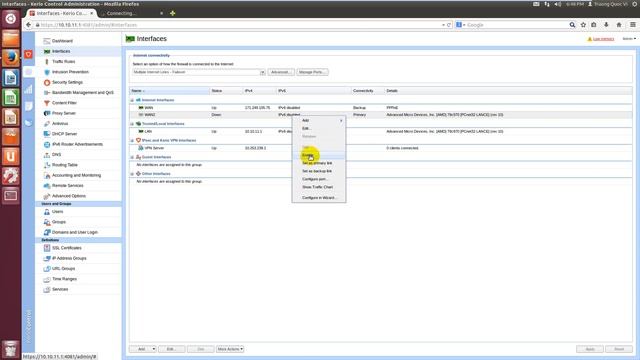Open Intrusion Prevention section

70,72
